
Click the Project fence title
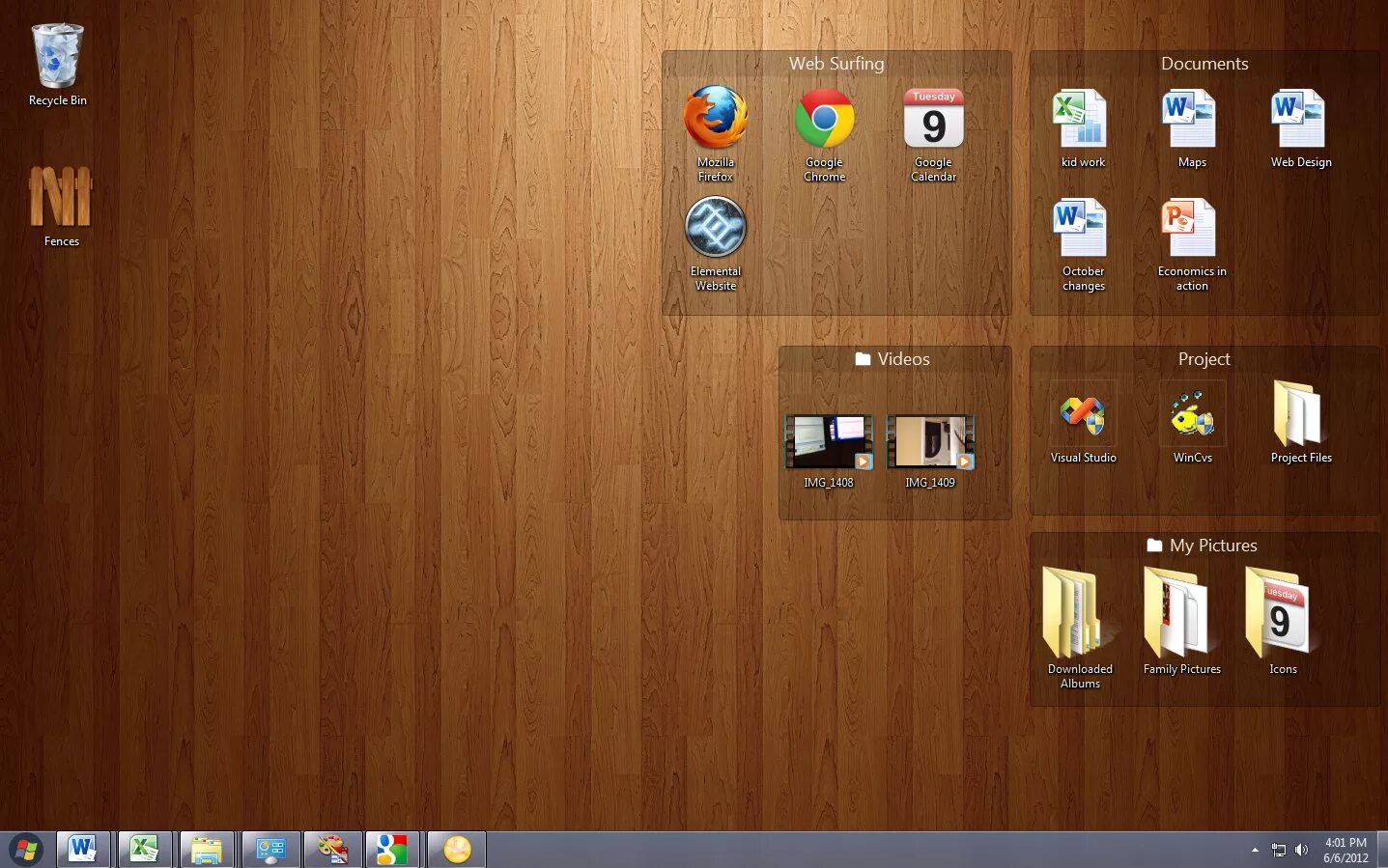1204,359
